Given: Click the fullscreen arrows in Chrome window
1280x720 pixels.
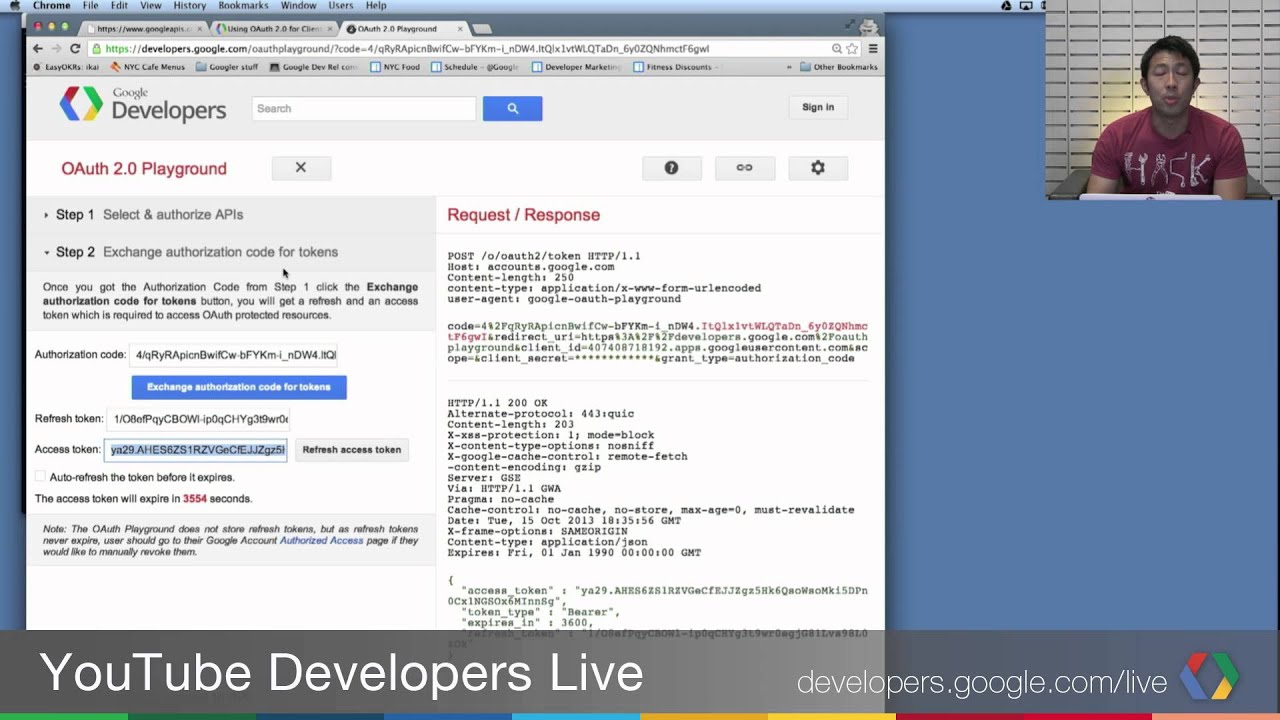Looking at the screenshot, I should (x=851, y=24).
